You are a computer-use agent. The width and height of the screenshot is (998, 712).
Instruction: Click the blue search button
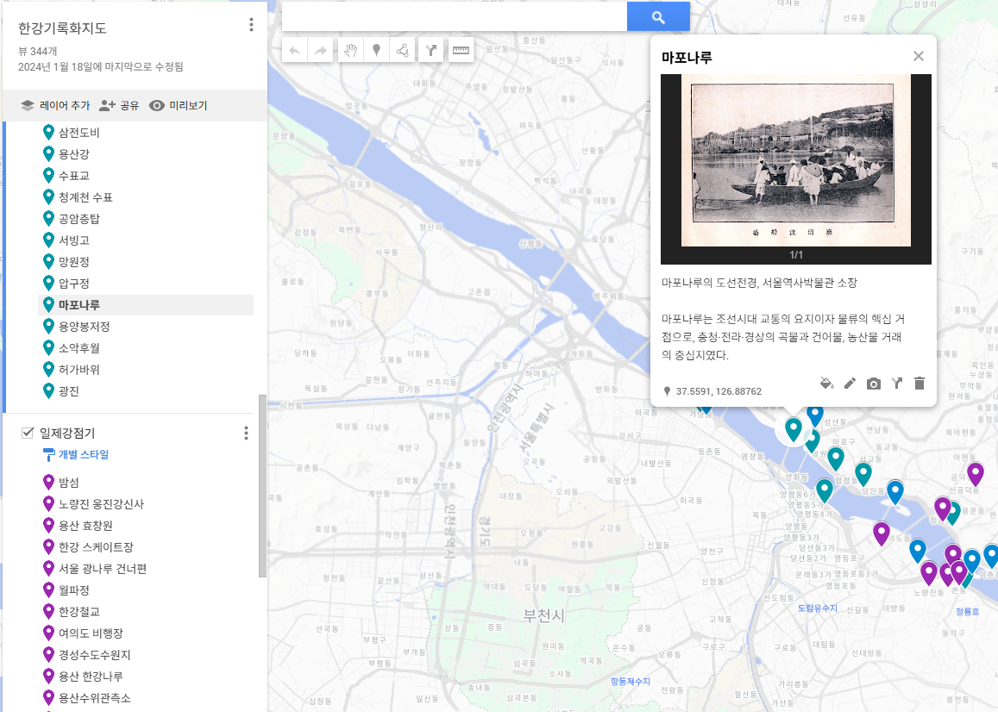click(x=658, y=17)
